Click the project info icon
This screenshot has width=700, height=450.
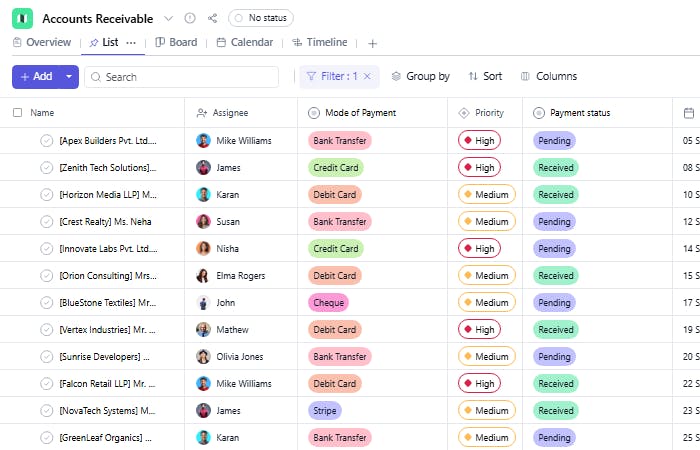(190, 18)
